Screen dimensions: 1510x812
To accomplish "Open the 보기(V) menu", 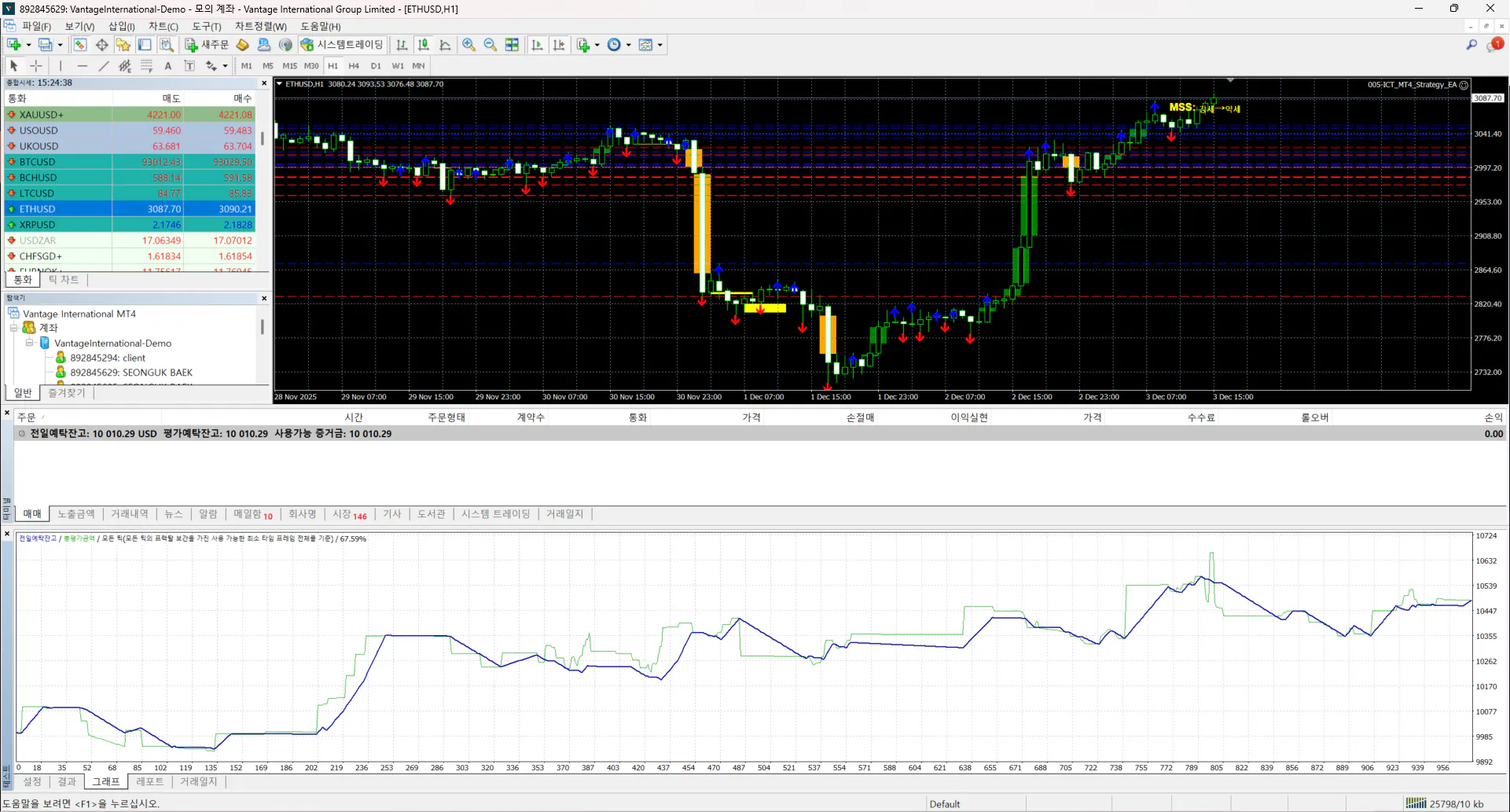I will tap(79, 26).
